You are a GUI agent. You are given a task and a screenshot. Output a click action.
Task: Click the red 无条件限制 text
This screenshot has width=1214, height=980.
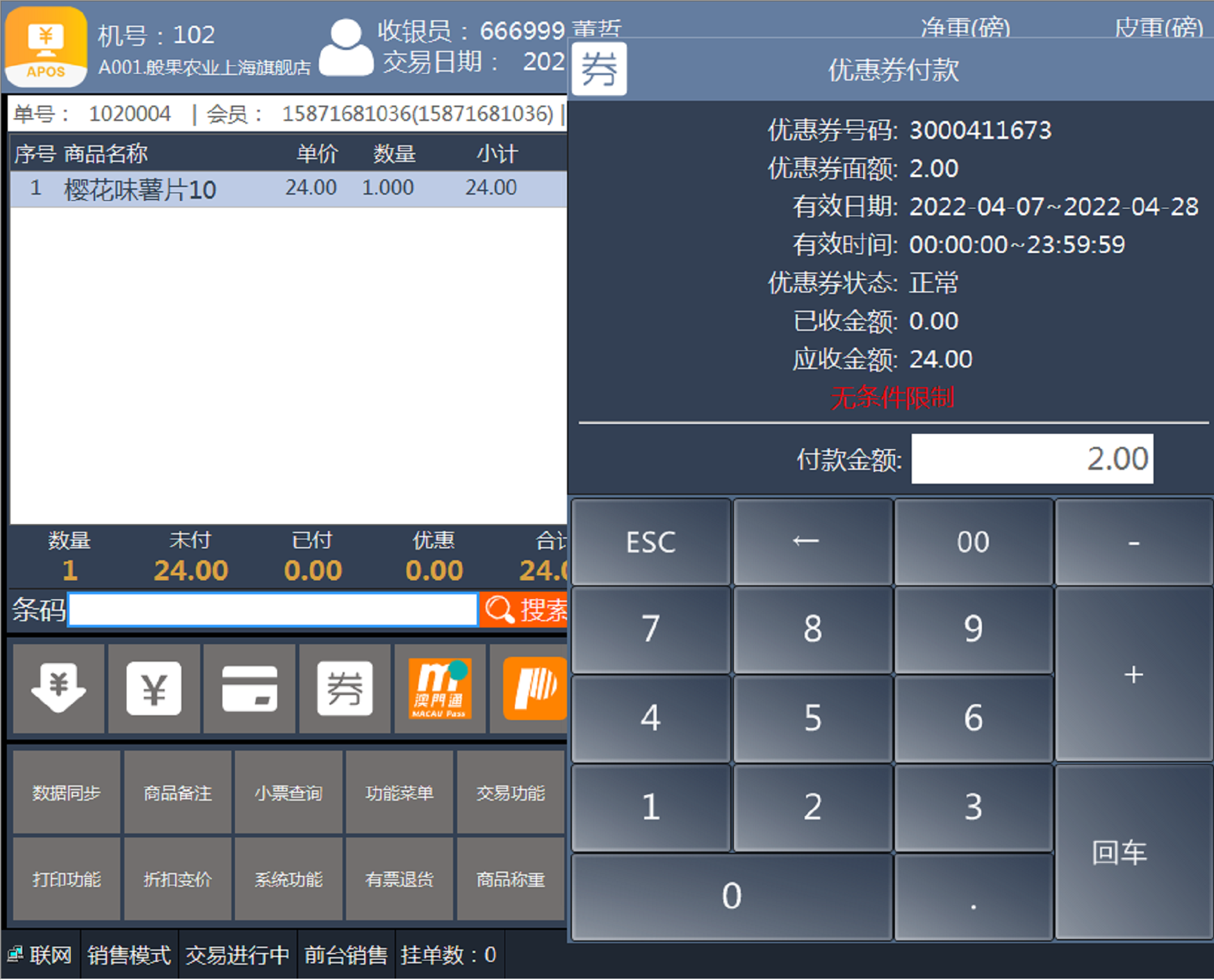coord(892,398)
